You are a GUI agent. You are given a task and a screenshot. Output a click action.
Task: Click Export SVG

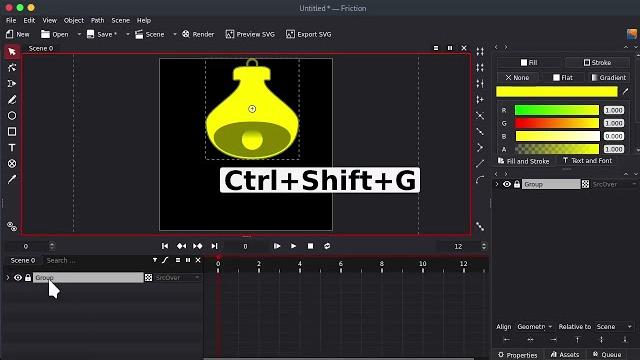309,34
